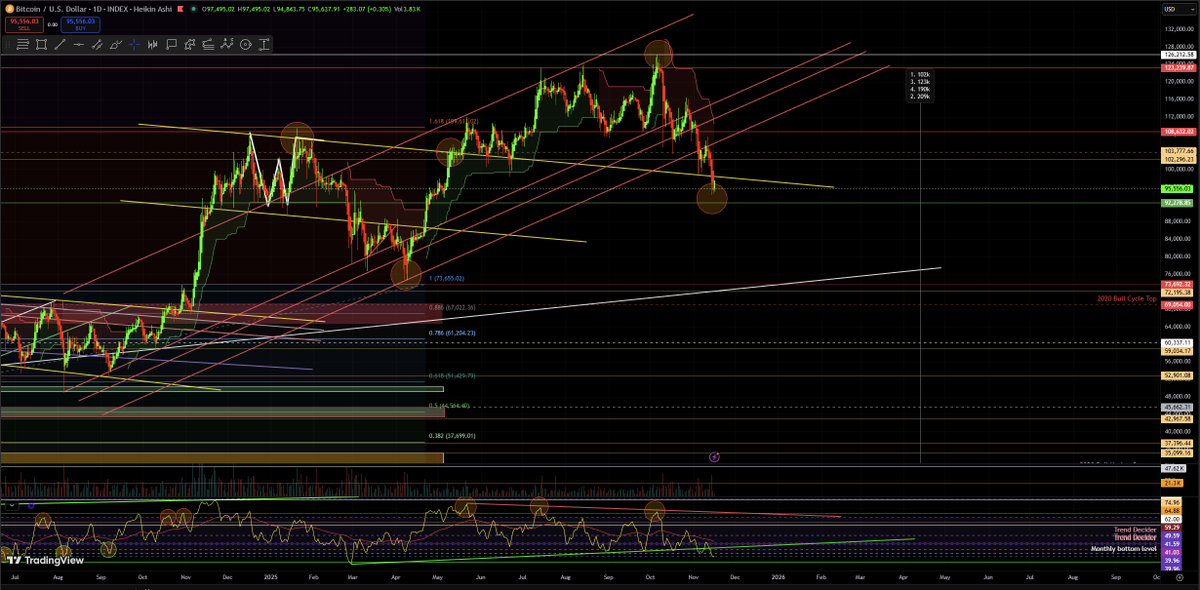Click the 47.62K volume label
Viewport: 1200px width, 590px height.
pyautogui.click(x=1173, y=468)
